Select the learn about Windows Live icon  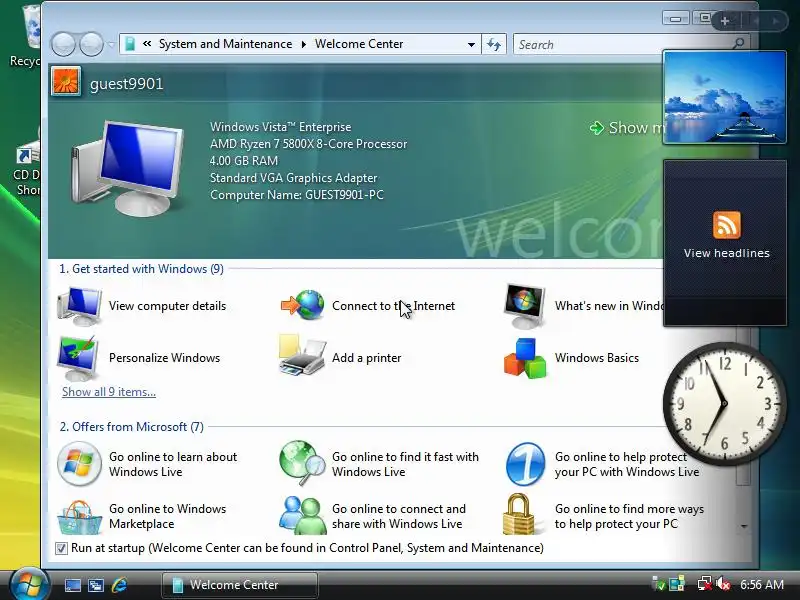click(79, 464)
